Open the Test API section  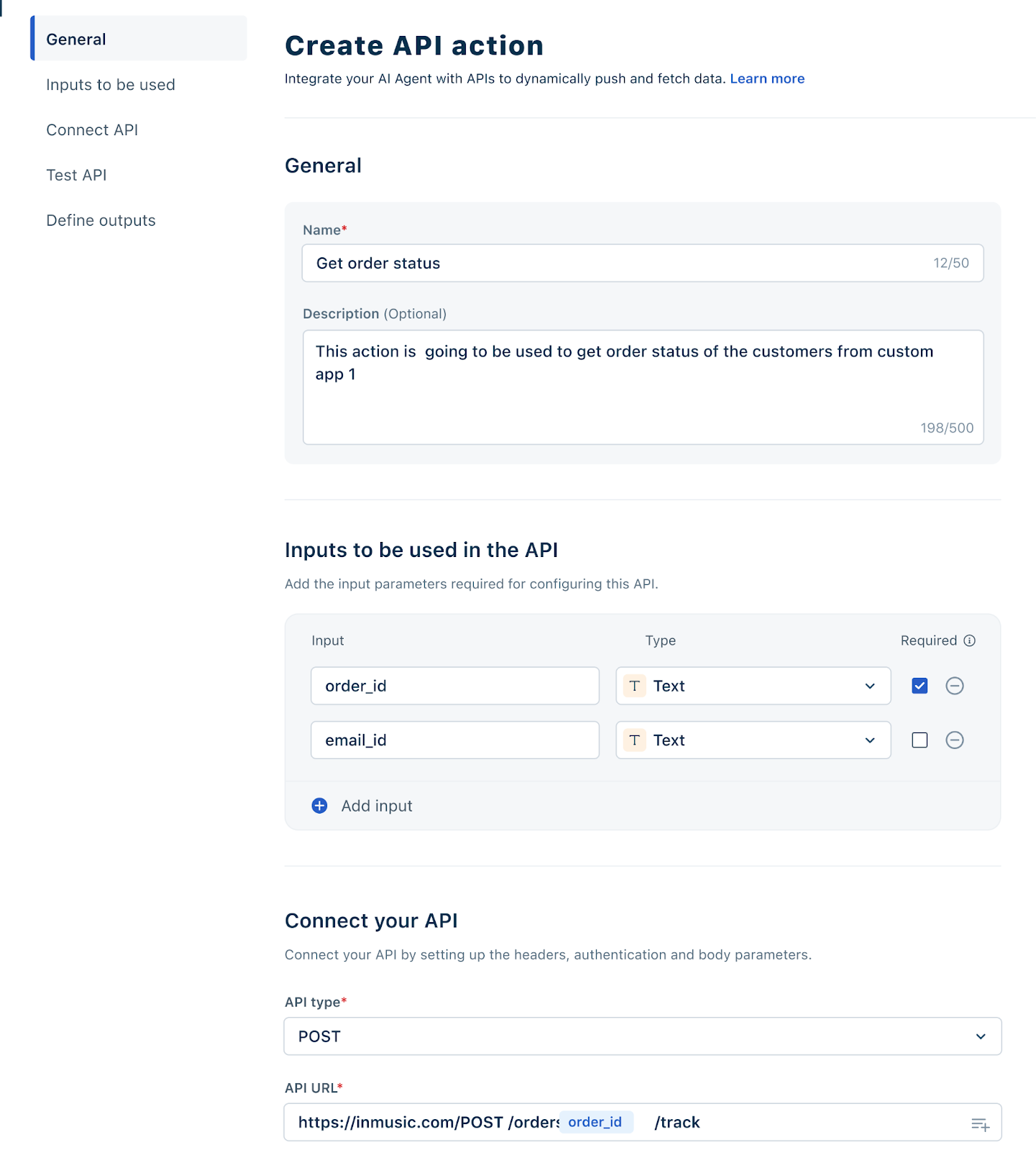[76, 175]
